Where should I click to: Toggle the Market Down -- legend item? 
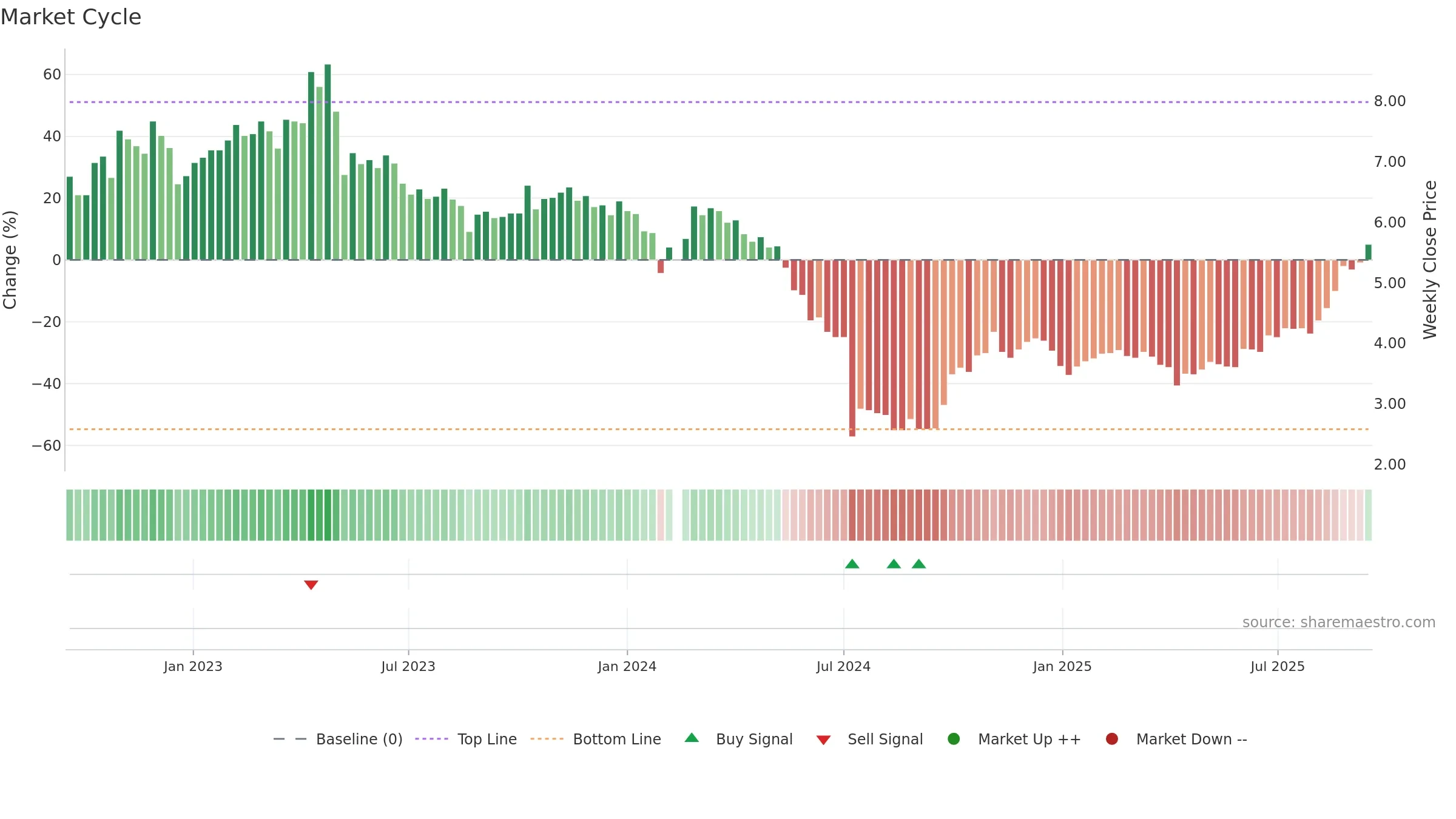coord(1176,739)
